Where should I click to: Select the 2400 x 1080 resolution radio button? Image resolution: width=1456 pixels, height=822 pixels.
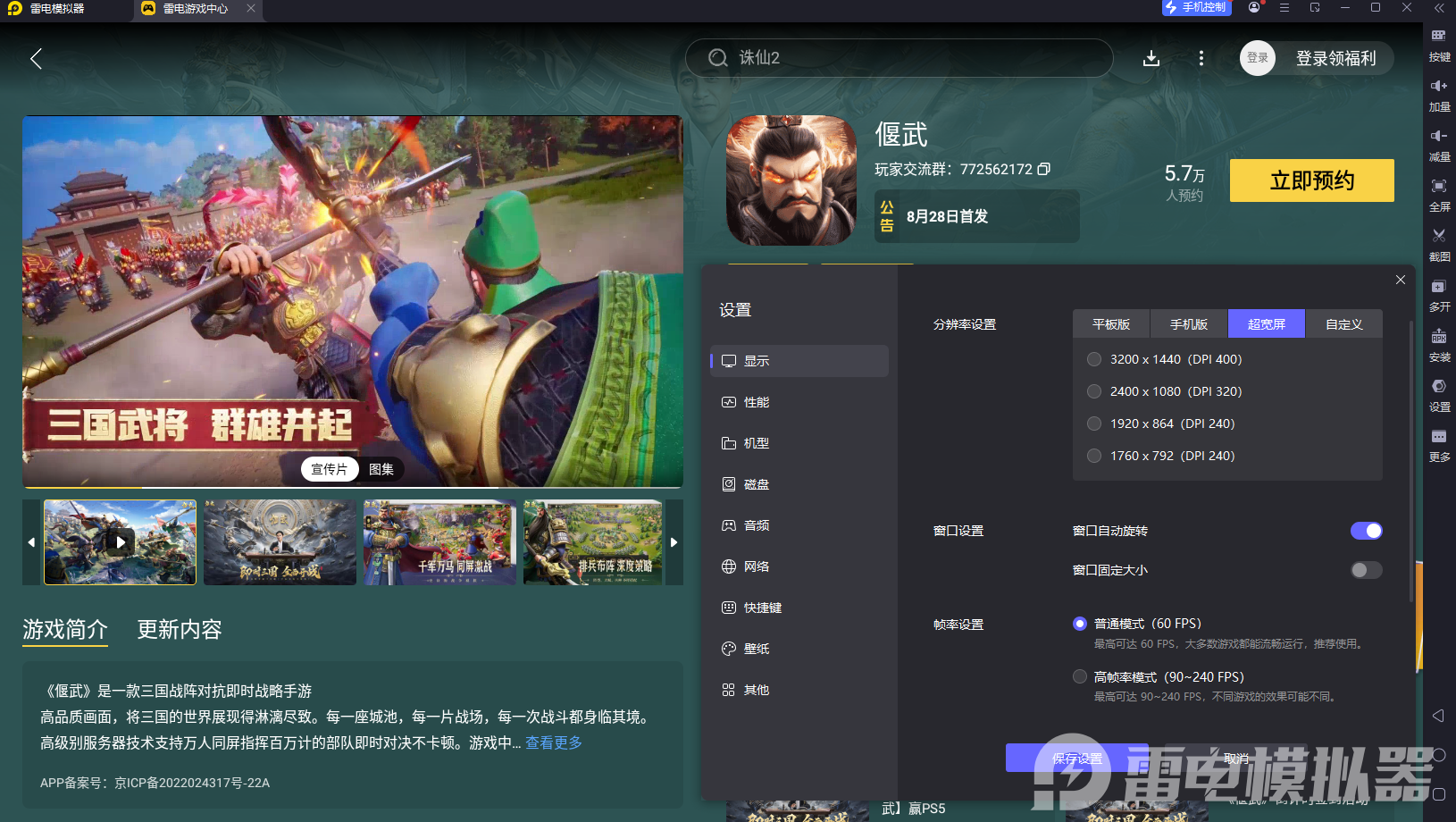click(x=1093, y=391)
